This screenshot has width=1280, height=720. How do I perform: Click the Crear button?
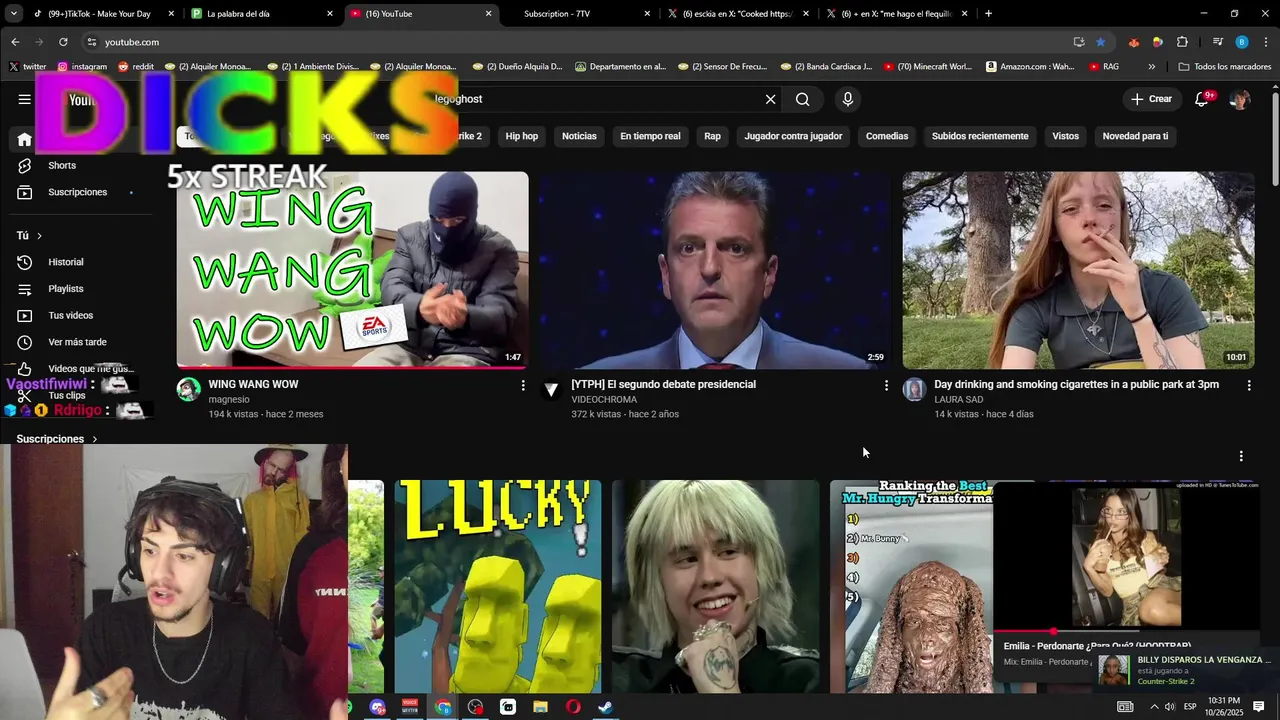pyautogui.click(x=1152, y=99)
